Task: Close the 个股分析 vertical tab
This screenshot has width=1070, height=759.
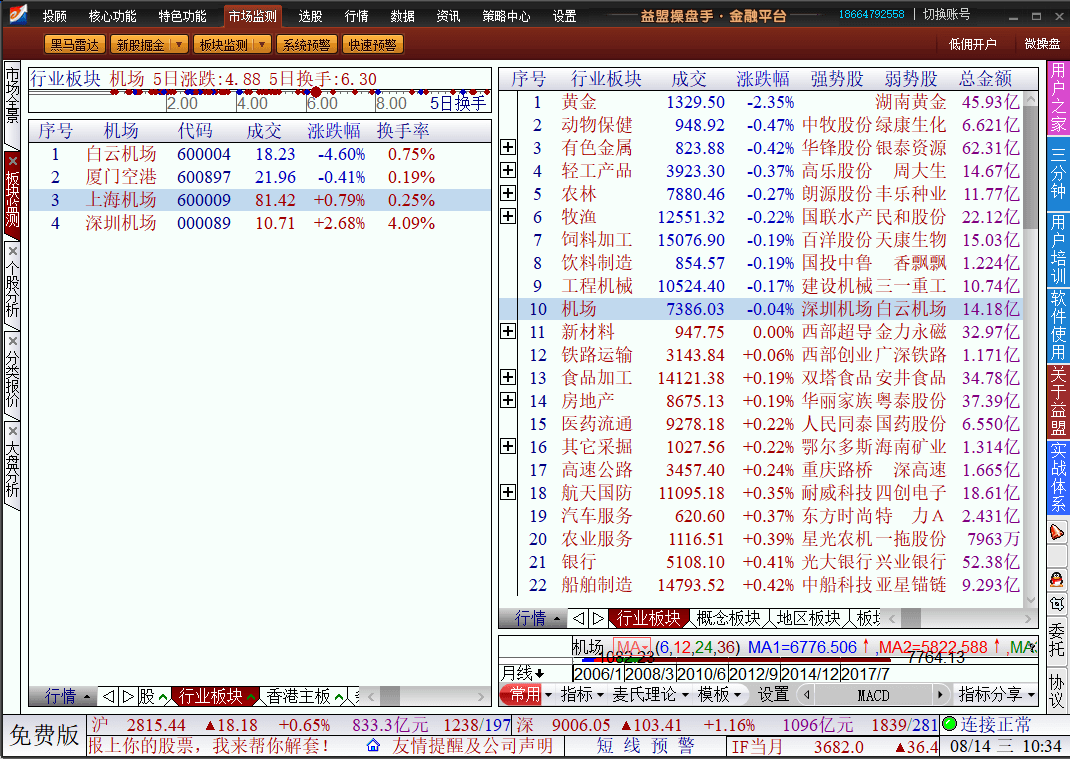Action: (12, 251)
